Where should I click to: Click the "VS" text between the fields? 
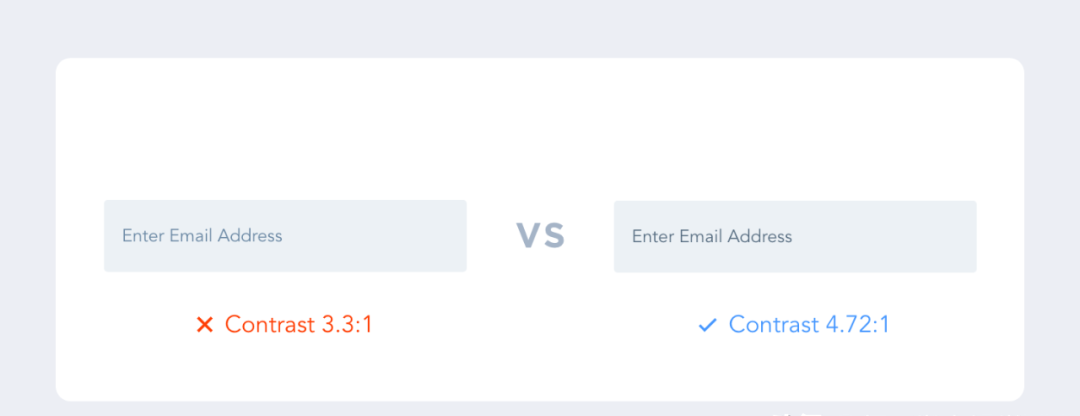[x=540, y=236]
